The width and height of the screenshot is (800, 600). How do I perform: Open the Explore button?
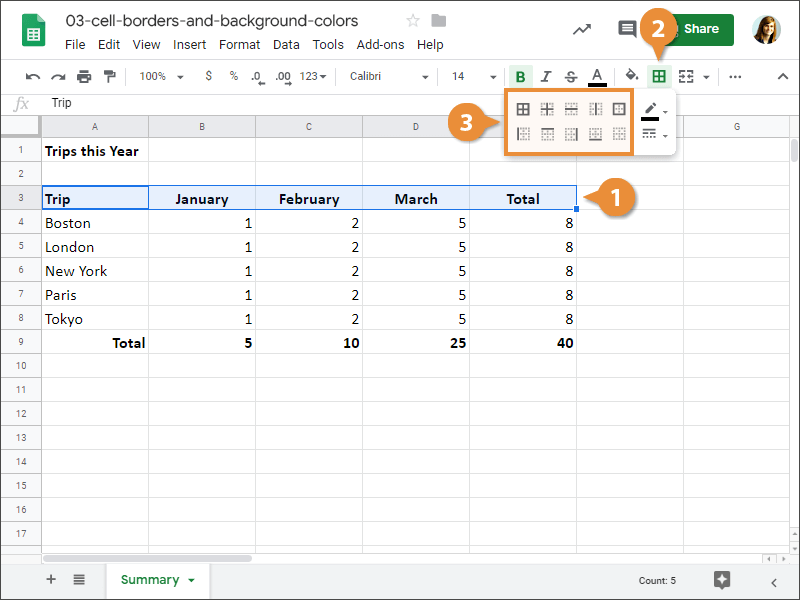pyautogui.click(x=722, y=580)
